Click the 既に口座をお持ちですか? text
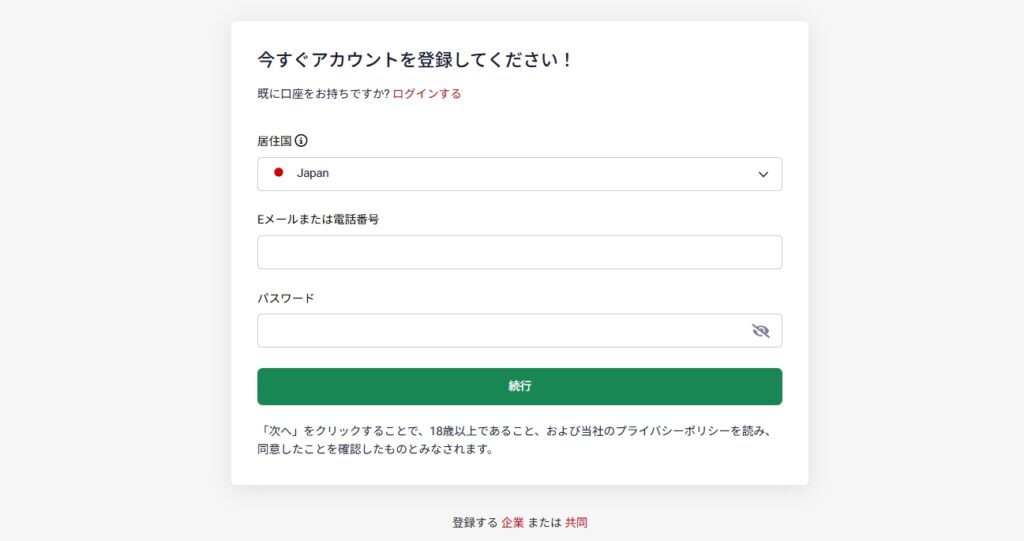The image size is (1024, 541). click(x=323, y=94)
